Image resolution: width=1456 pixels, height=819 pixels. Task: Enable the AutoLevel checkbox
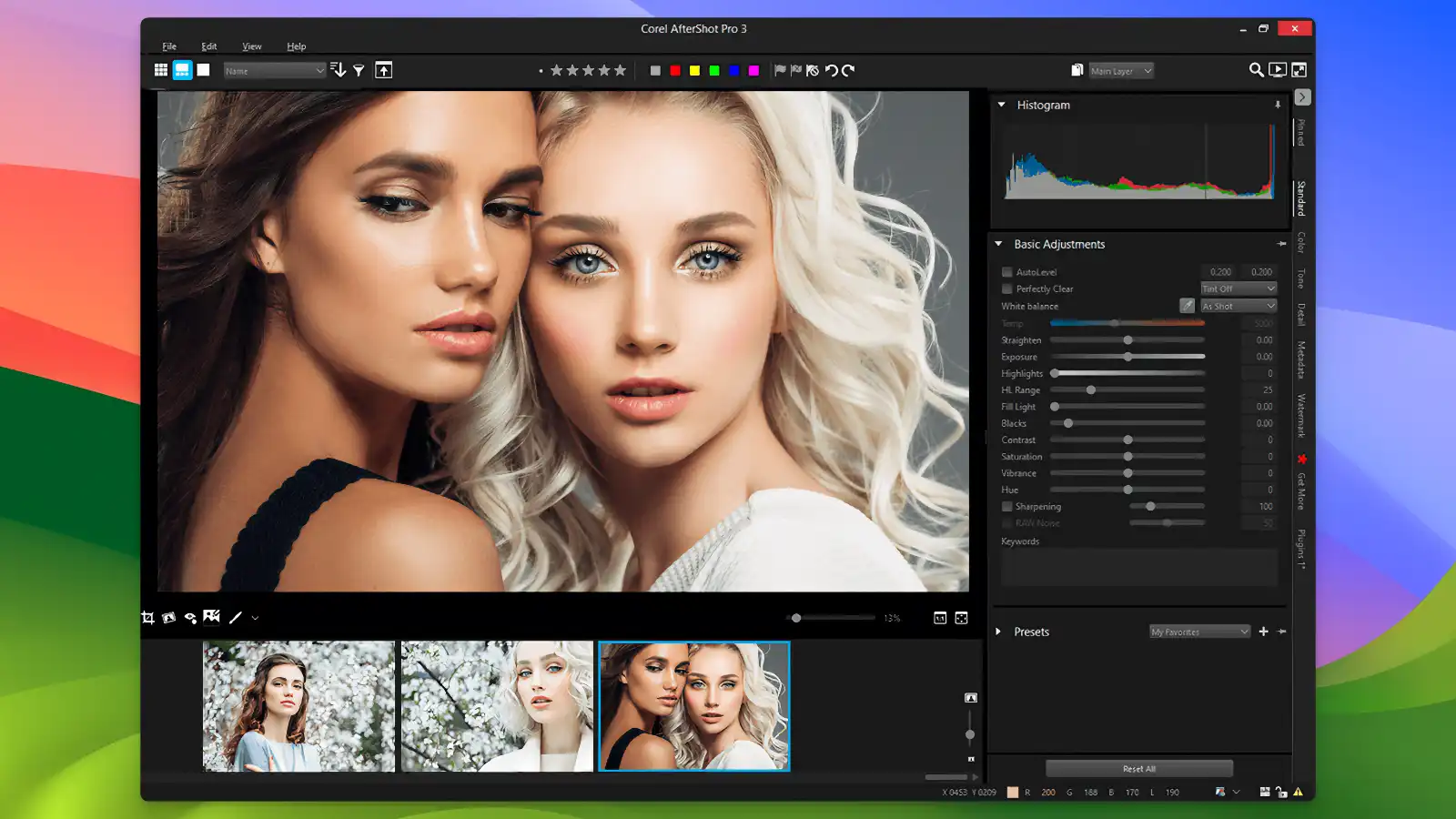click(x=1006, y=271)
